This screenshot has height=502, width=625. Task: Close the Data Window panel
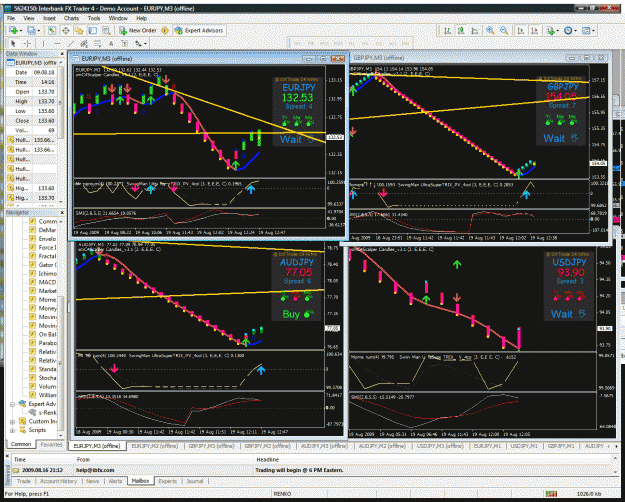62,53
